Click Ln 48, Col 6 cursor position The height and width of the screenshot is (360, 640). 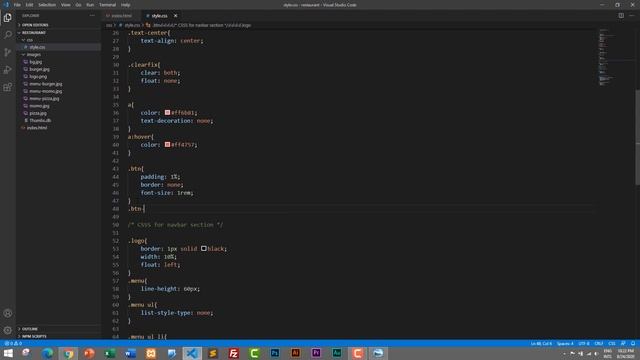[541, 344]
